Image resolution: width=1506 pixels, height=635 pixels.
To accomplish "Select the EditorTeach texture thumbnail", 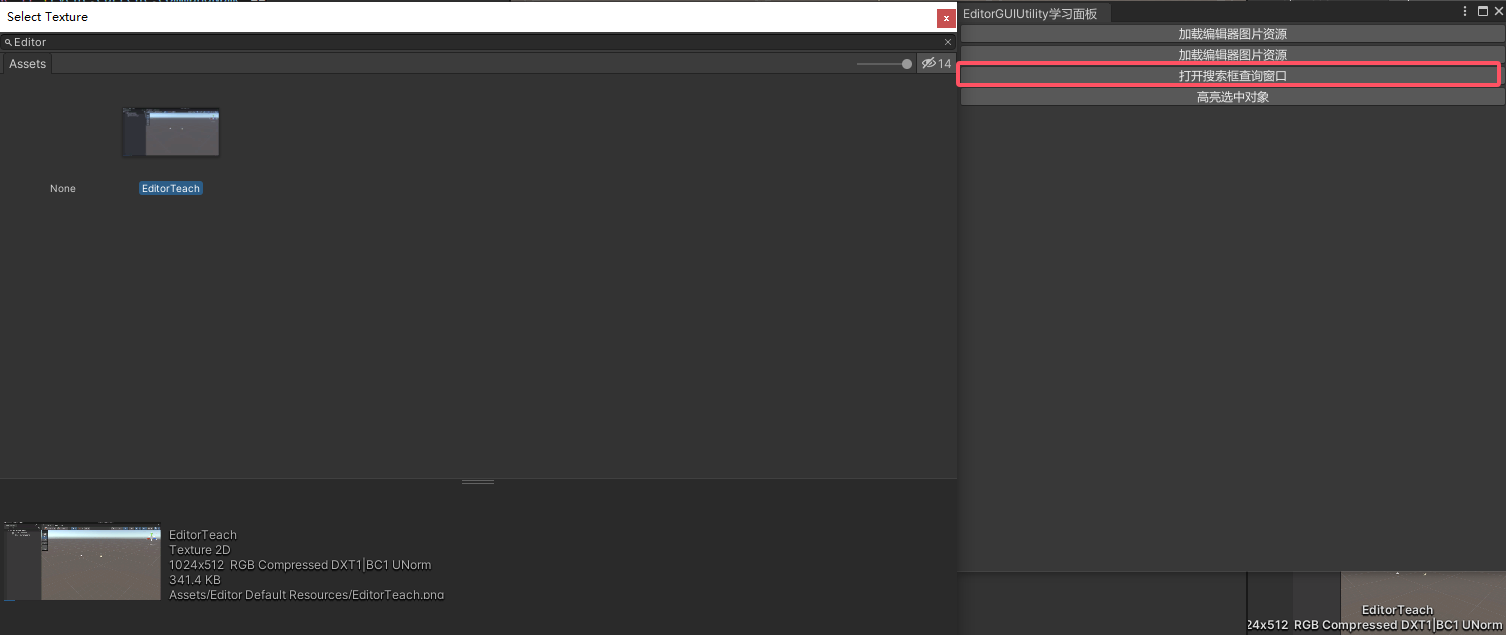I will [x=171, y=133].
